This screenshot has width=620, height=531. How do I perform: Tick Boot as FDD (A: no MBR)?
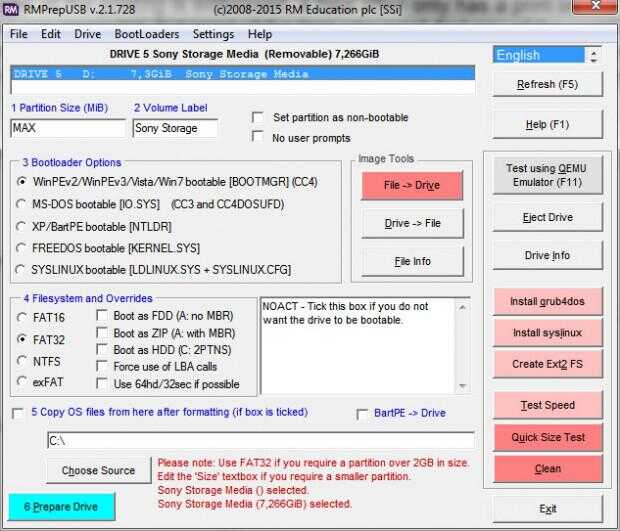102,316
